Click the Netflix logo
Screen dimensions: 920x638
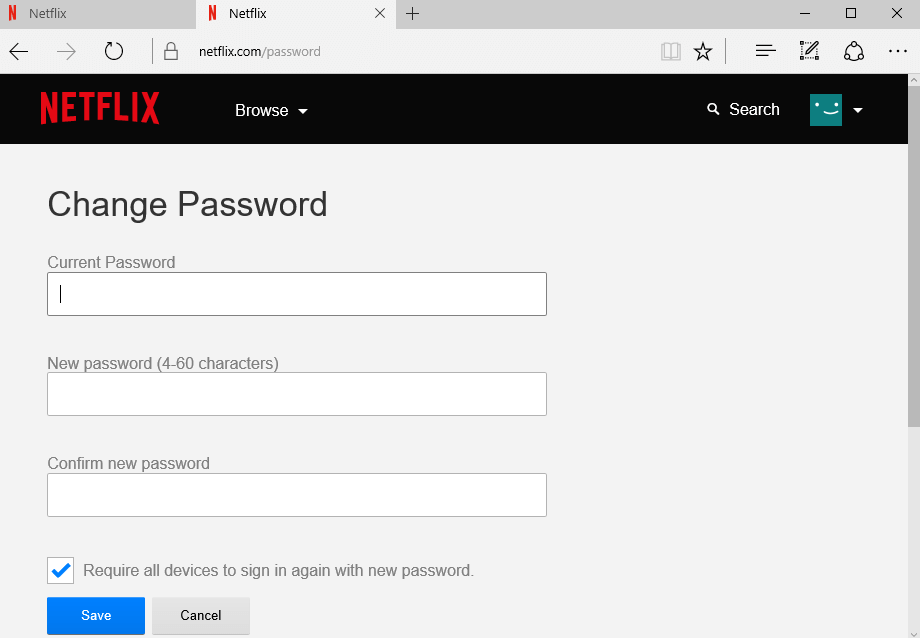coord(99,108)
